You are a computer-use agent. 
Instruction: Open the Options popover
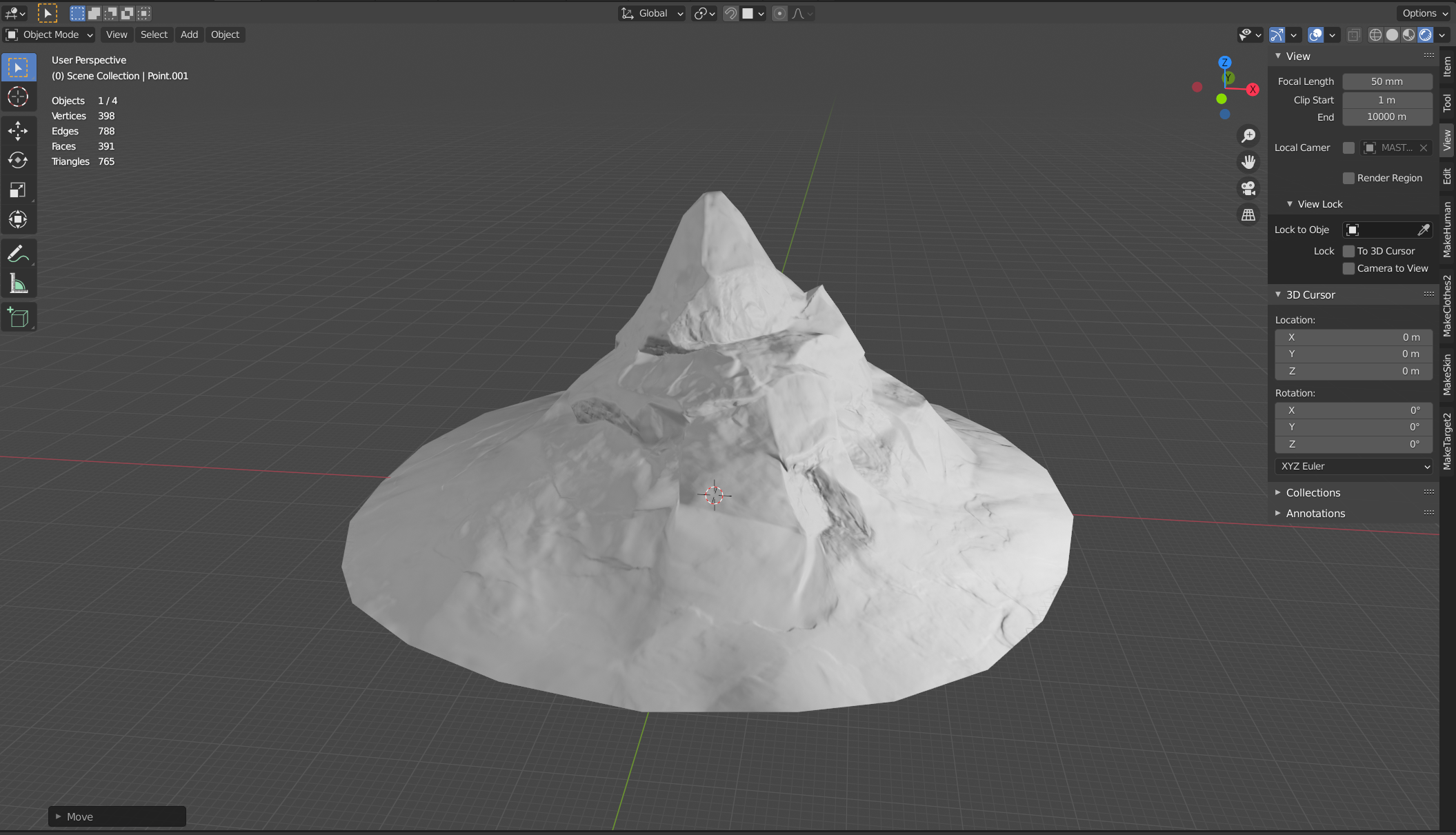click(x=1424, y=13)
